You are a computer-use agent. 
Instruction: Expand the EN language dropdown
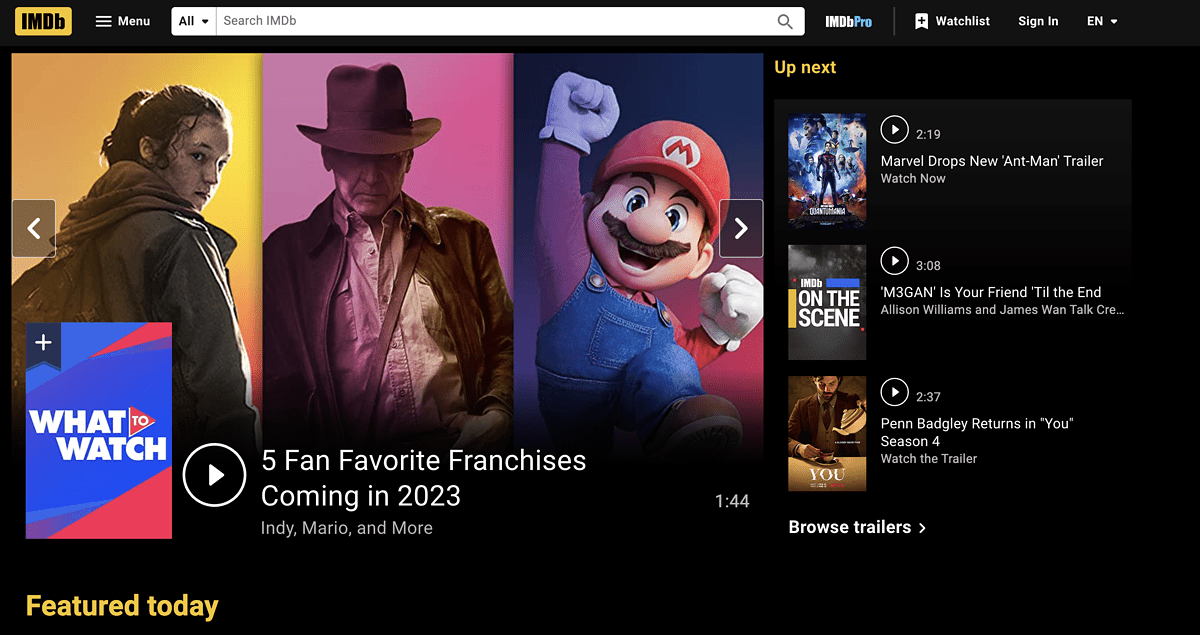[x=1102, y=21]
